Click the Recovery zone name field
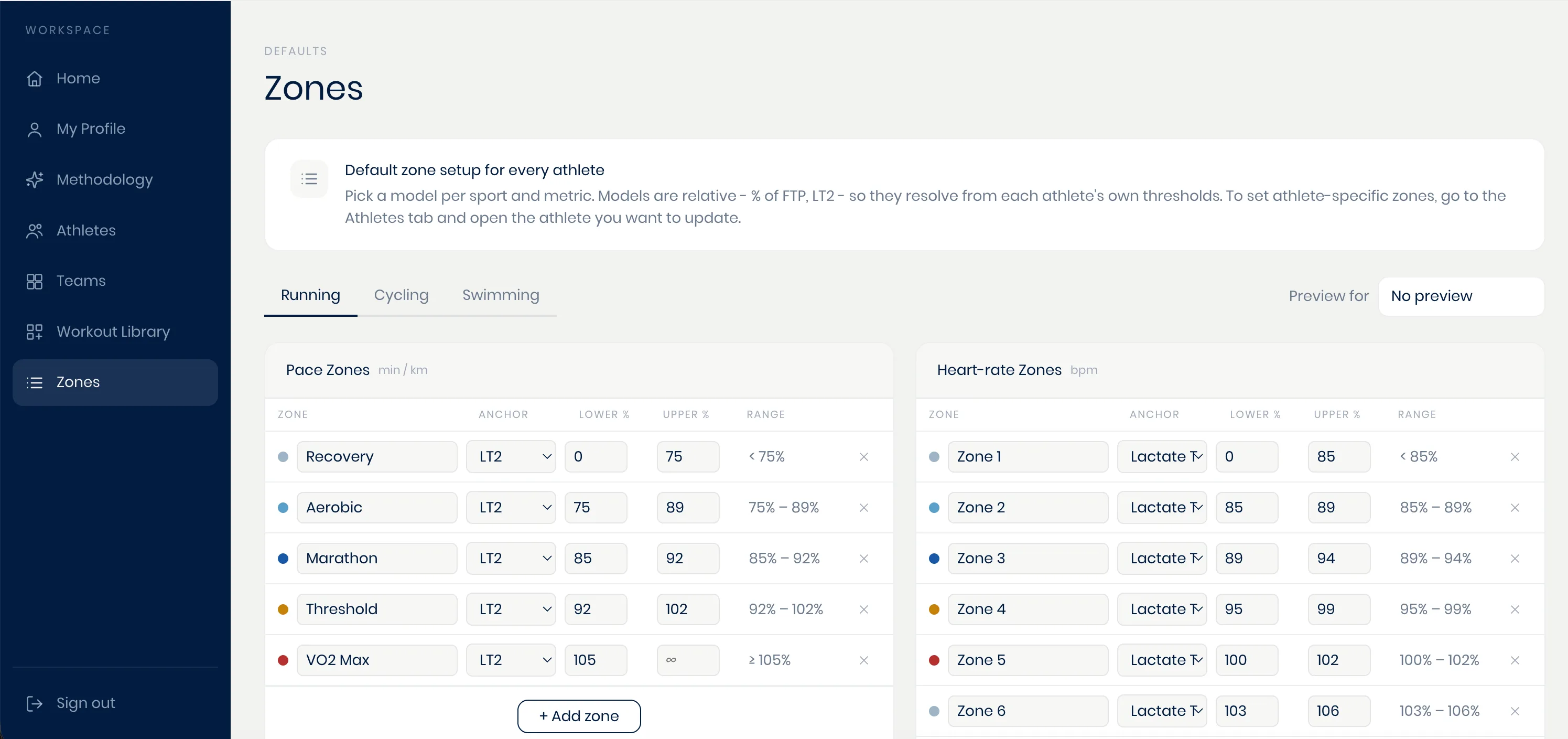Image resolution: width=1568 pixels, height=739 pixels. coord(377,456)
